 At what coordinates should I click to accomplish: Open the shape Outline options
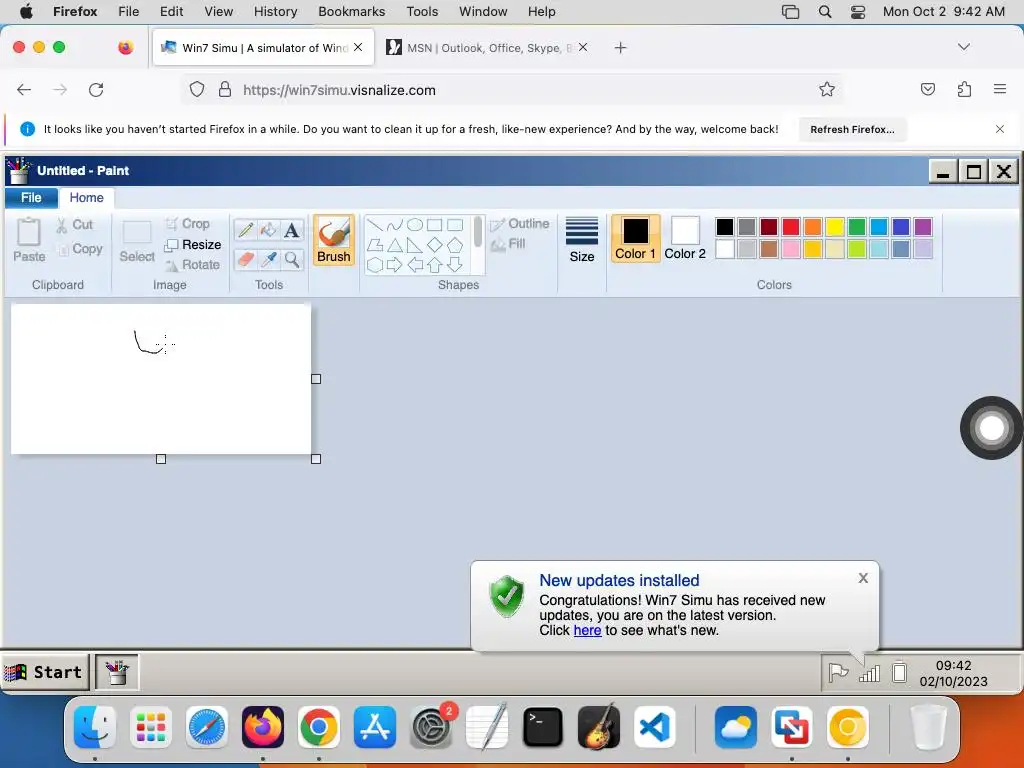(520, 224)
